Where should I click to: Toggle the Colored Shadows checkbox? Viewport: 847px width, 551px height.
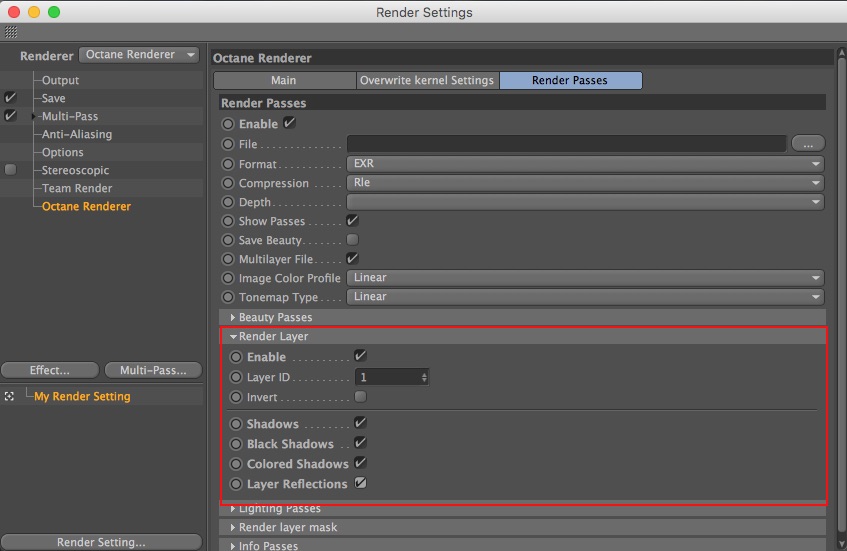click(360, 462)
